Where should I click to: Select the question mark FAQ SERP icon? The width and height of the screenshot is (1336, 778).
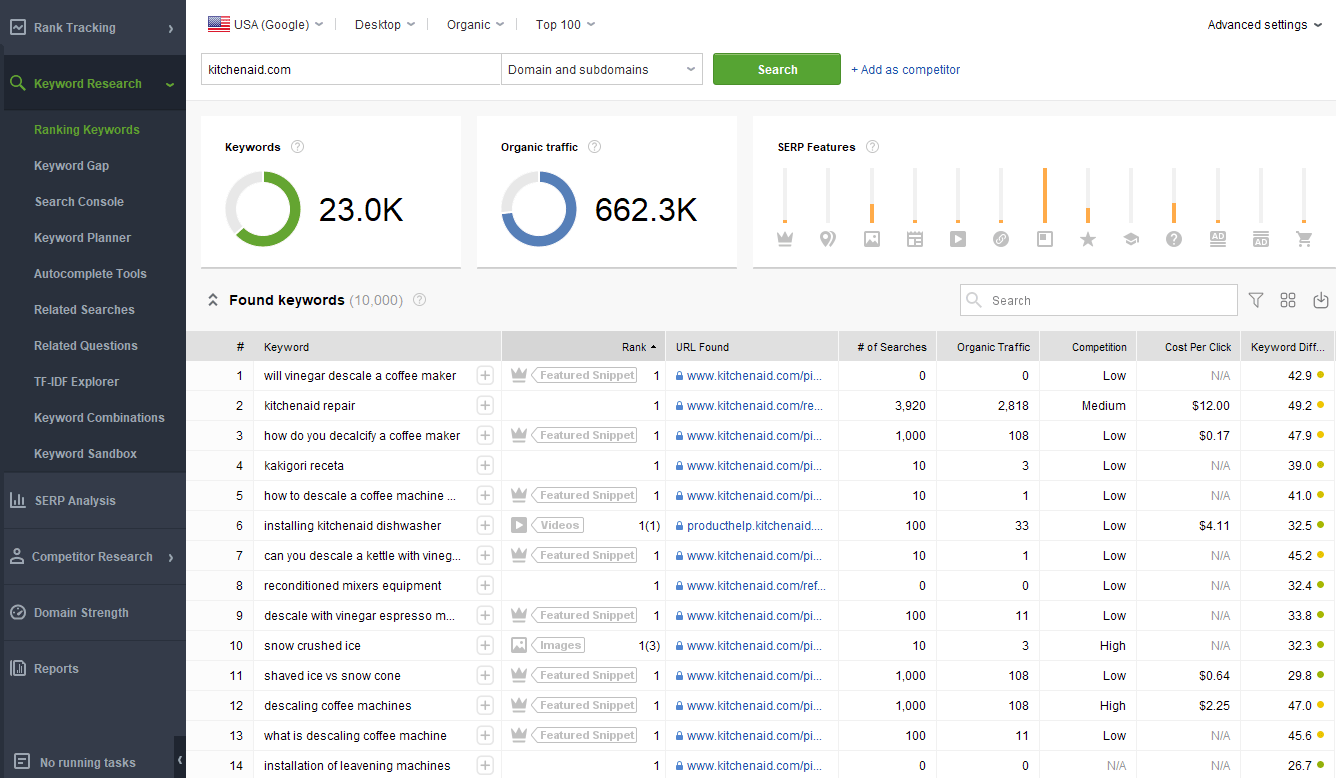point(1174,239)
